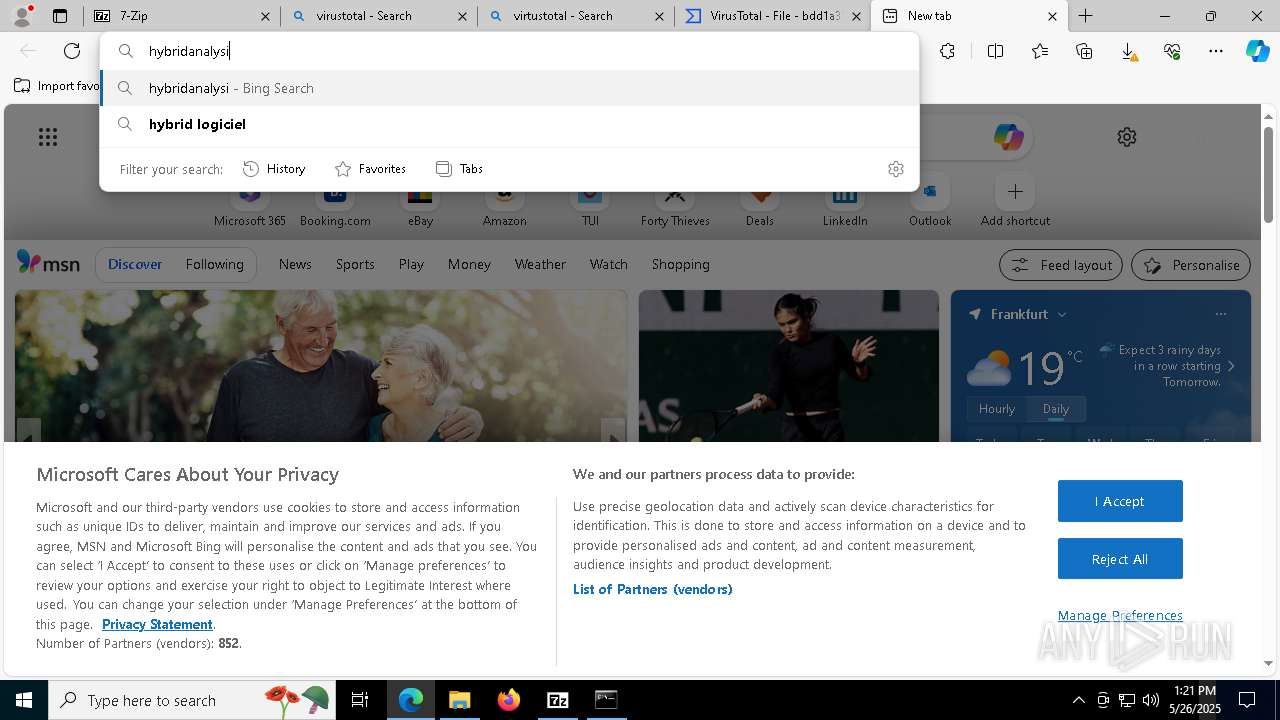The height and width of the screenshot is (720, 1280).
Task: Open the notifications center
Action: (1247, 700)
